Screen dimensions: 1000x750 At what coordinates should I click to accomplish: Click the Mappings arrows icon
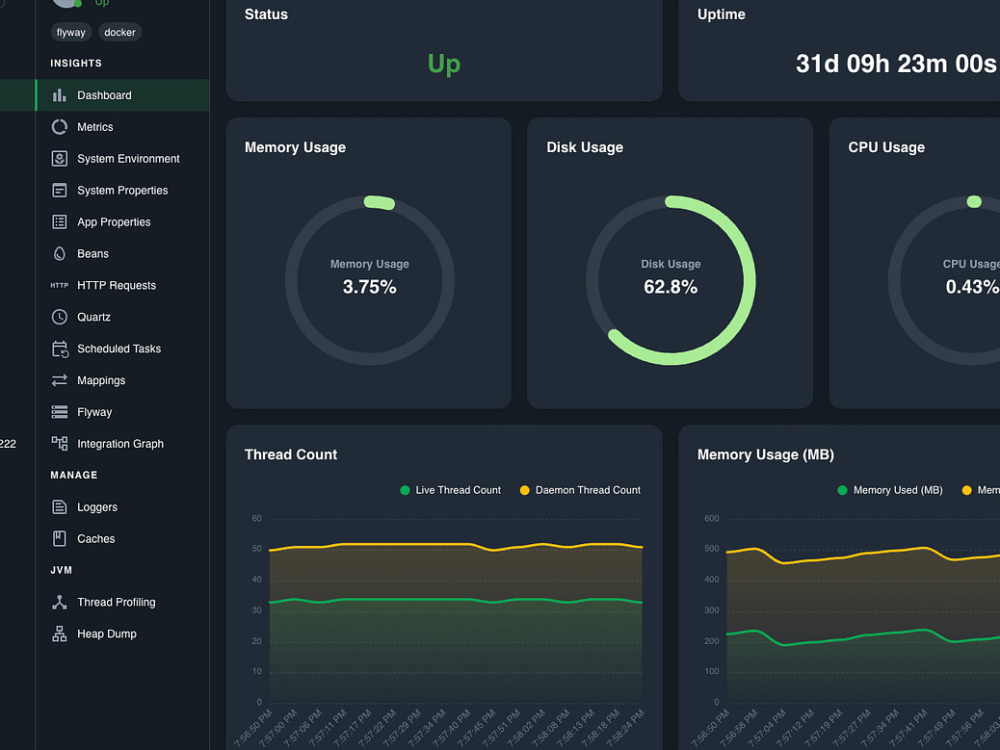tap(59, 380)
